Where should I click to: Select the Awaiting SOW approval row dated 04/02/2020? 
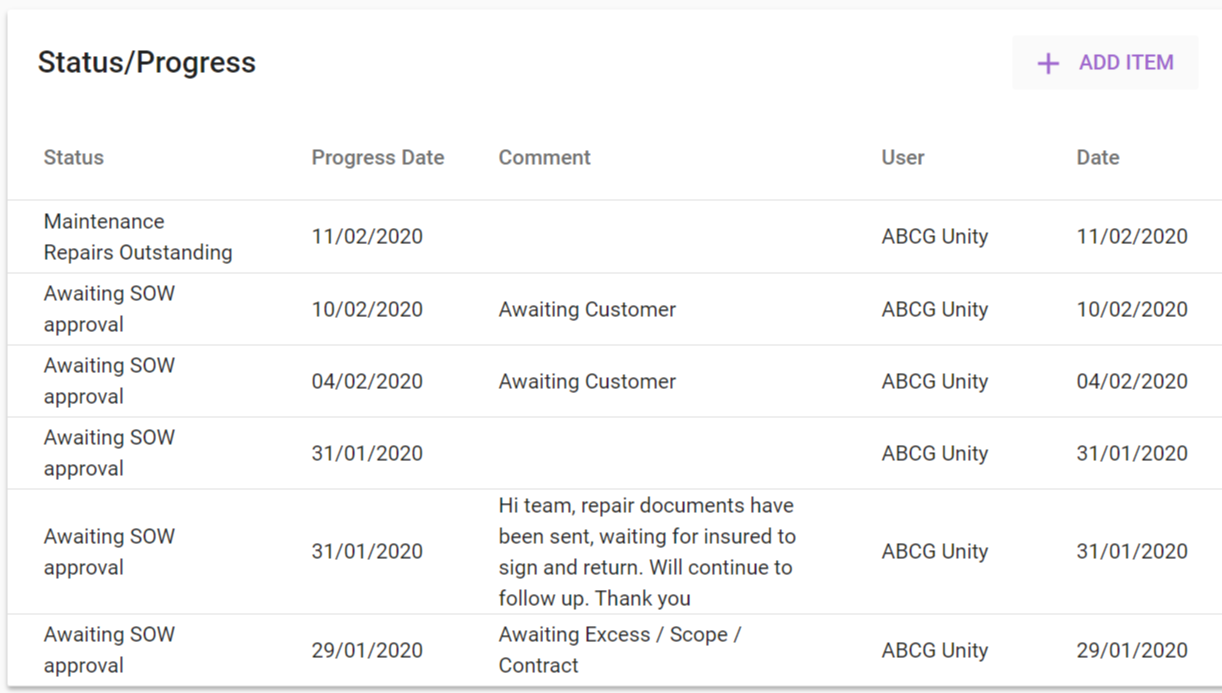pos(614,381)
